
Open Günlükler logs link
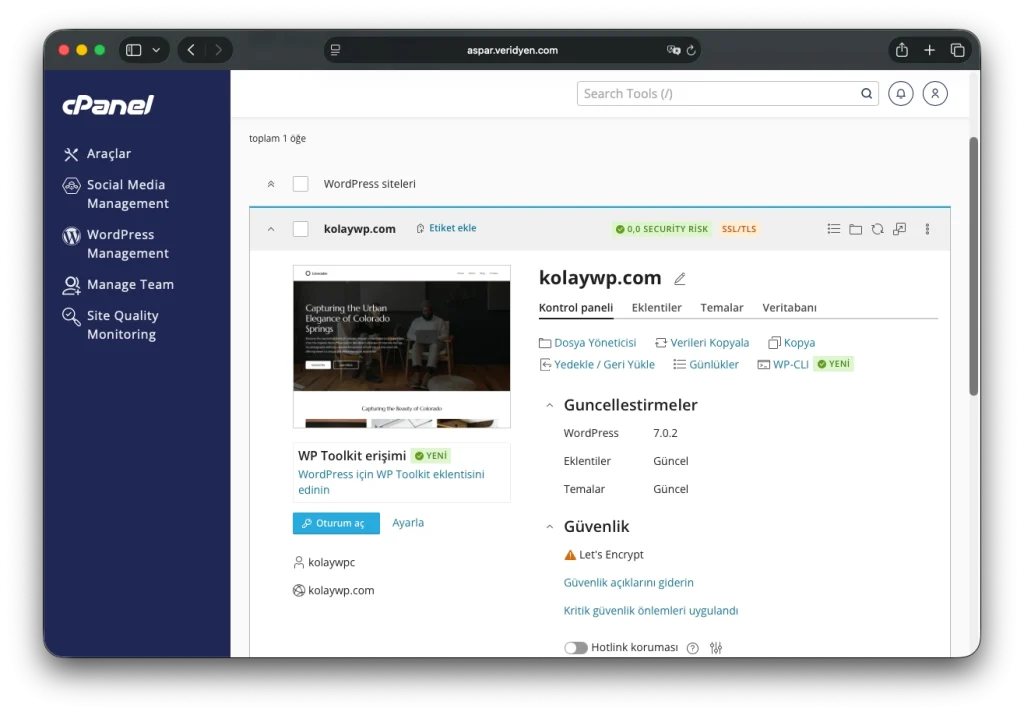(706, 364)
